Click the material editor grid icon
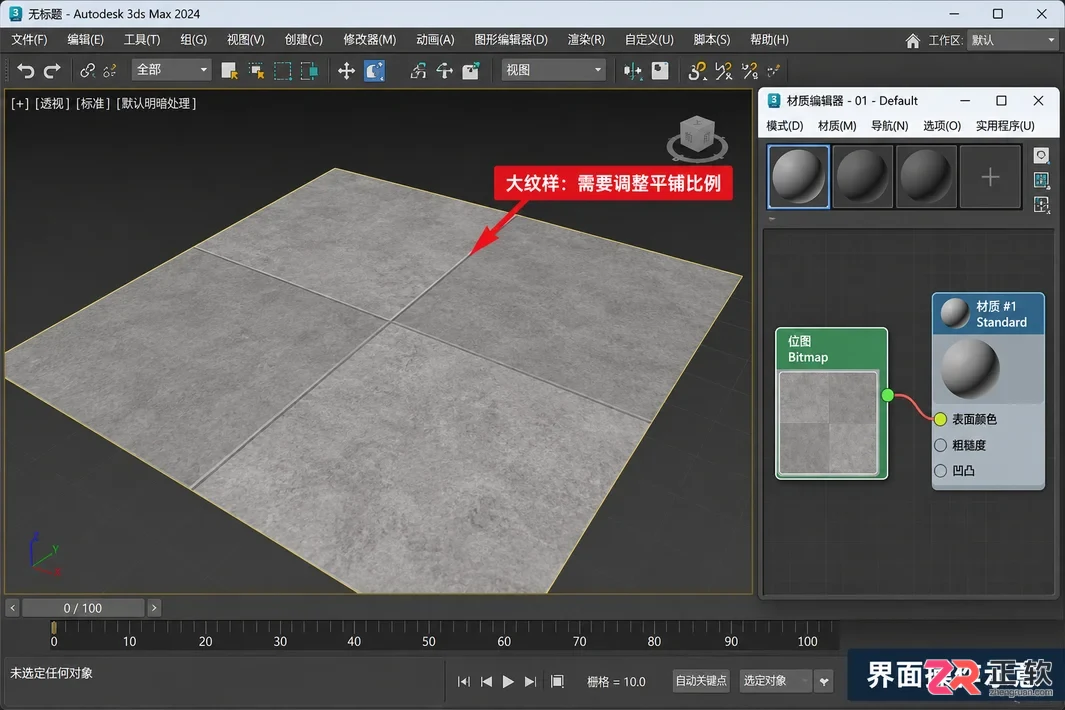This screenshot has width=1065, height=710. [x=1041, y=180]
